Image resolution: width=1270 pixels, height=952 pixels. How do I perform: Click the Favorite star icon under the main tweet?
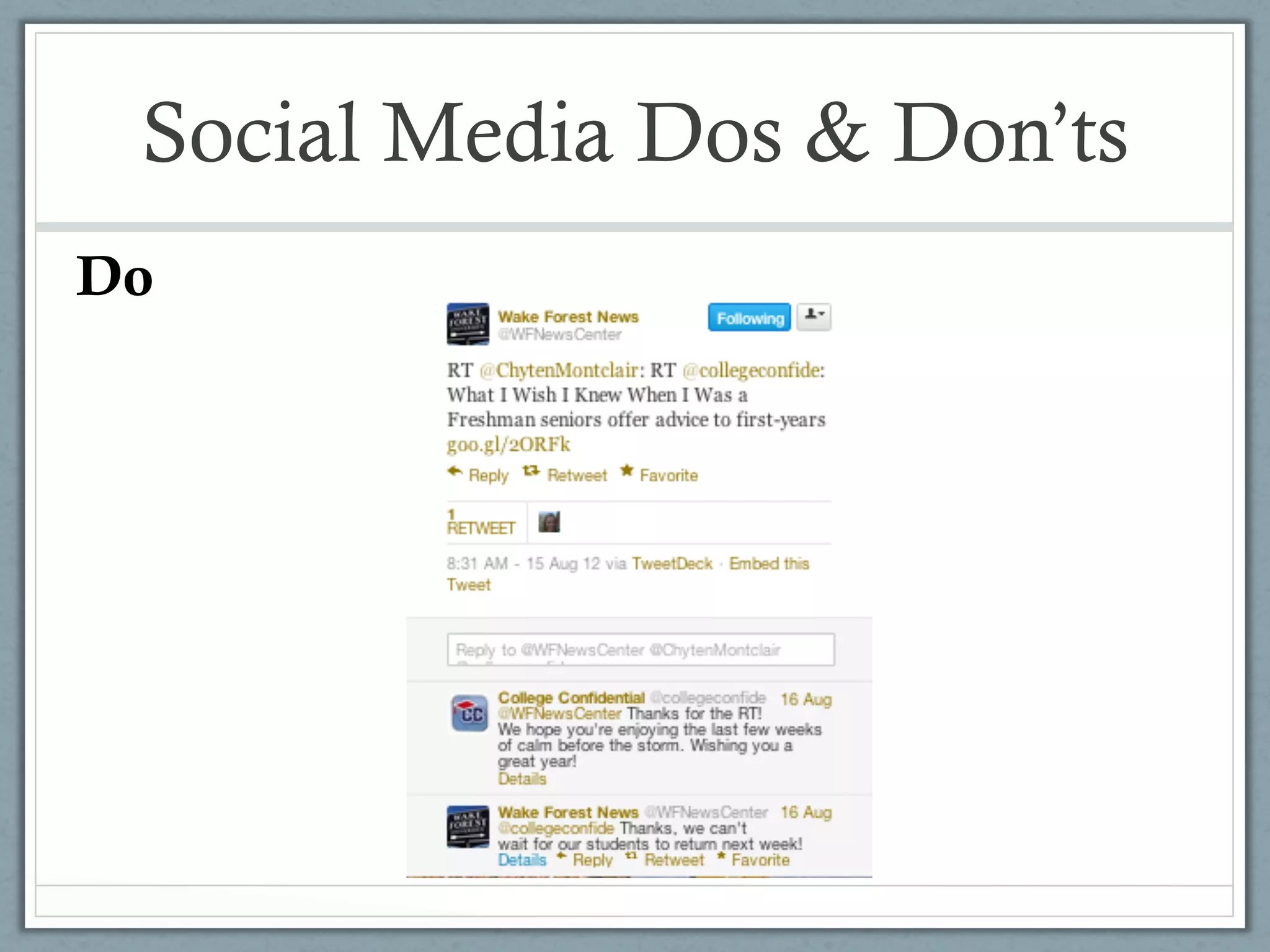(x=627, y=471)
